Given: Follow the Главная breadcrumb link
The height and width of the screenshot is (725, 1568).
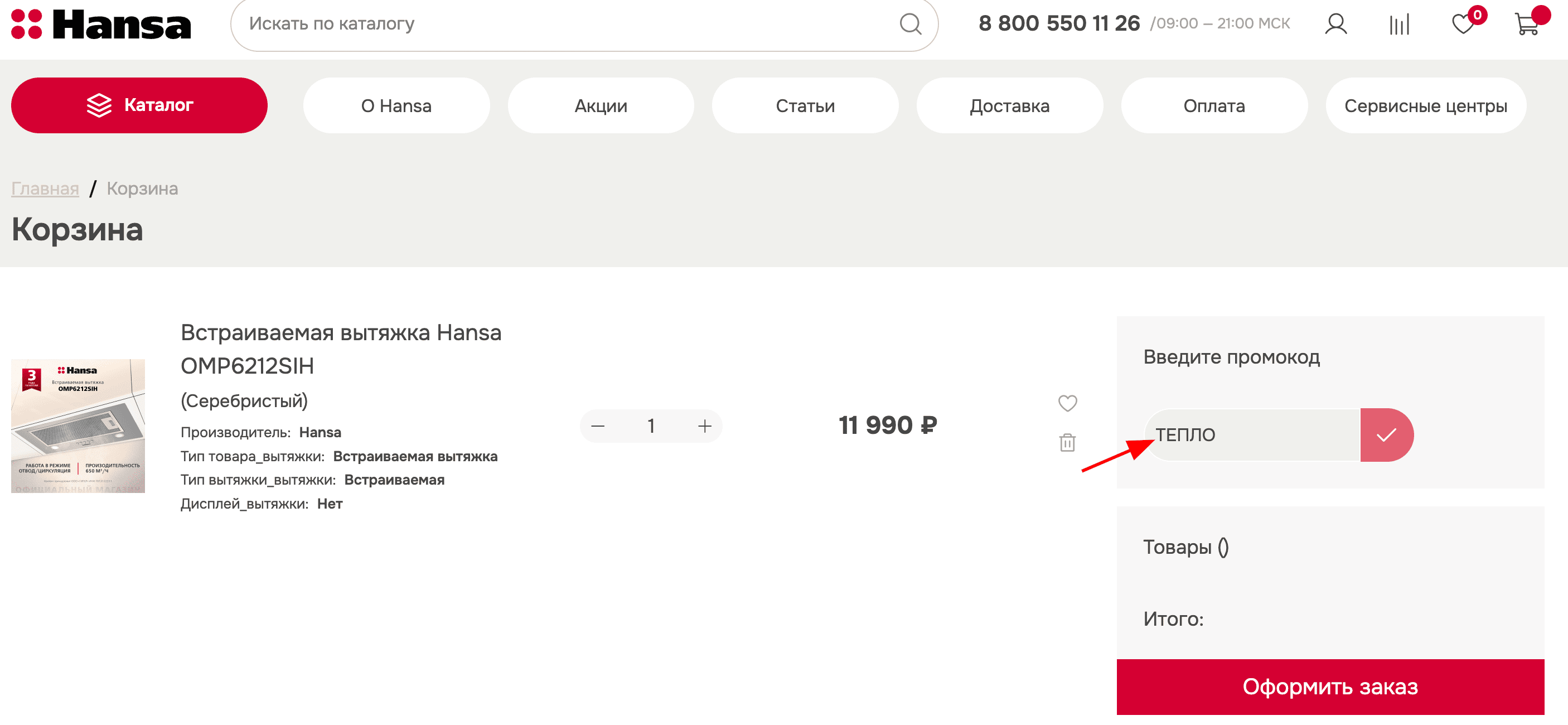Looking at the screenshot, I should point(45,188).
